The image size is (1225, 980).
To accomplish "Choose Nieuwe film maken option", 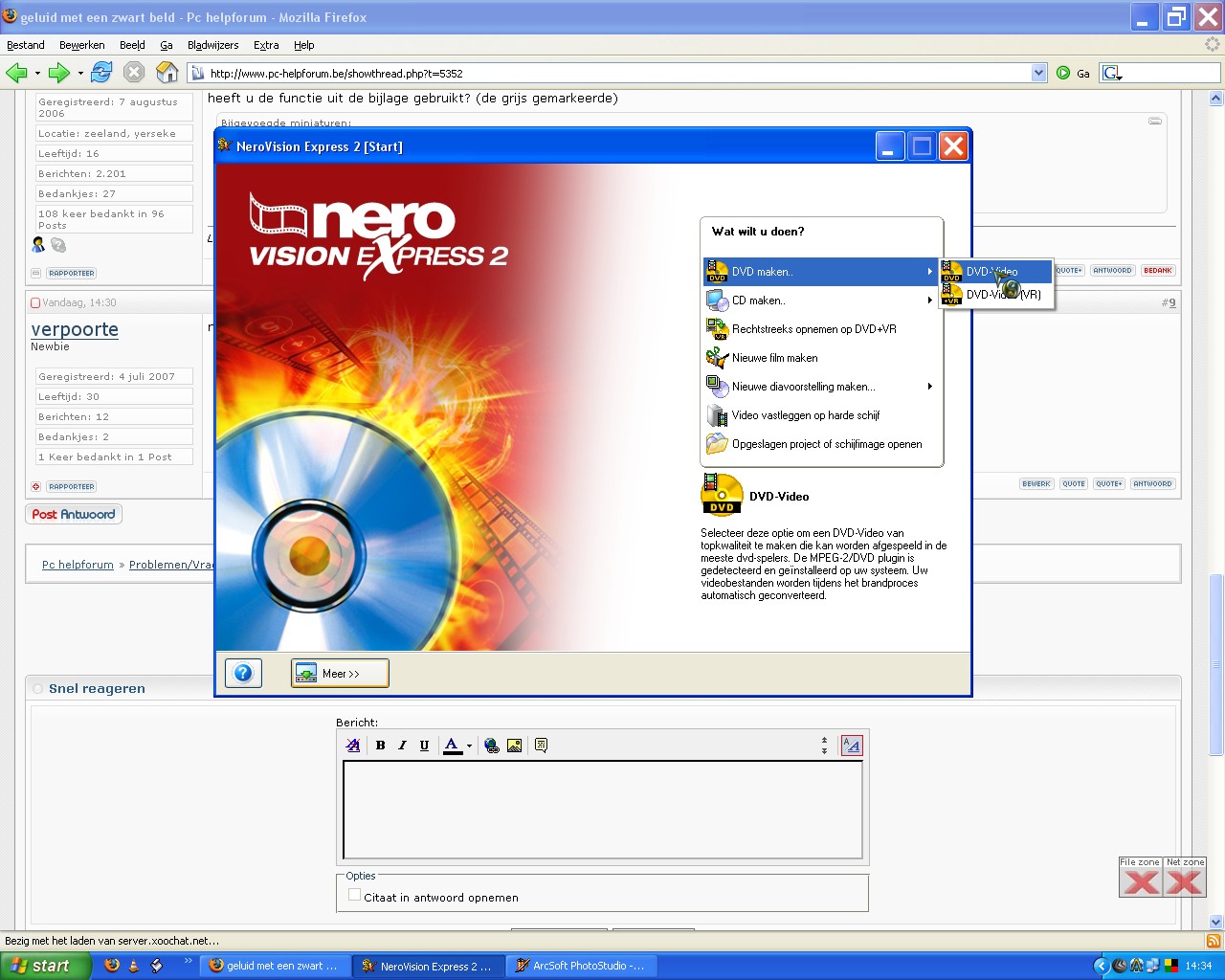I will tap(820, 358).
